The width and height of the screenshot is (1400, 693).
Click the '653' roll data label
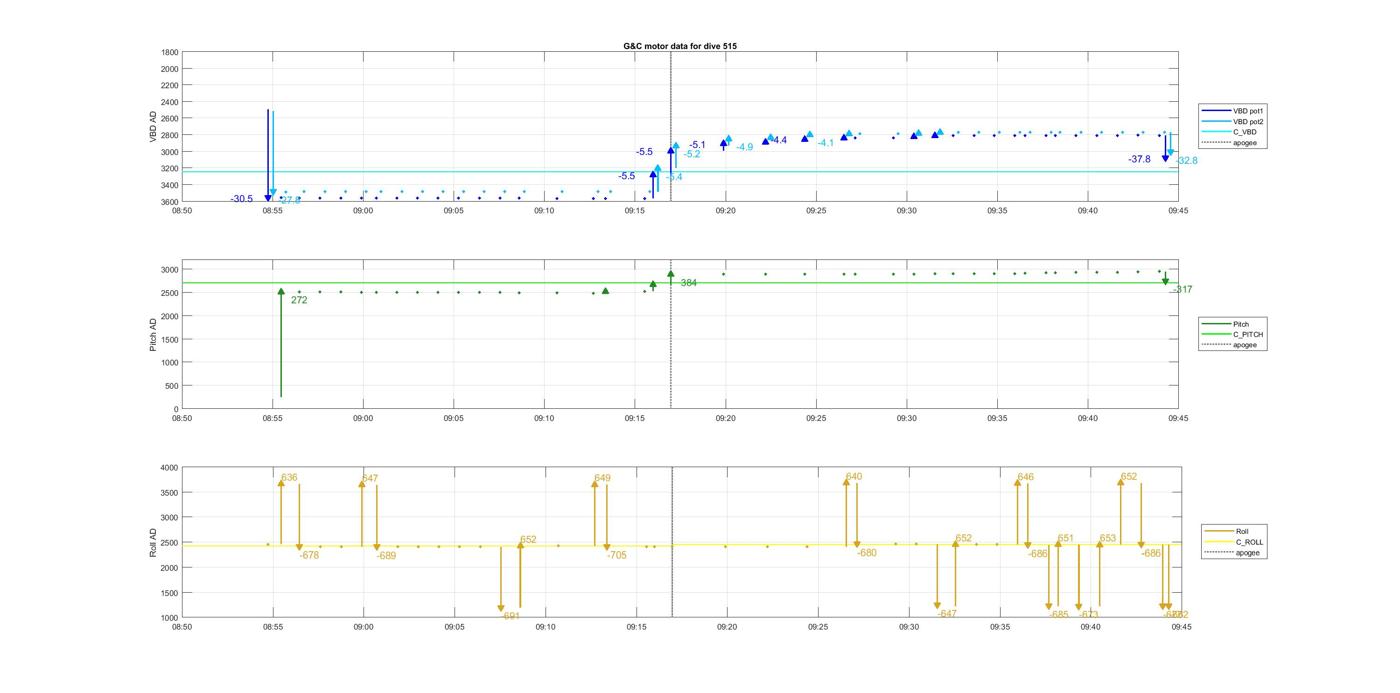(x=1108, y=539)
